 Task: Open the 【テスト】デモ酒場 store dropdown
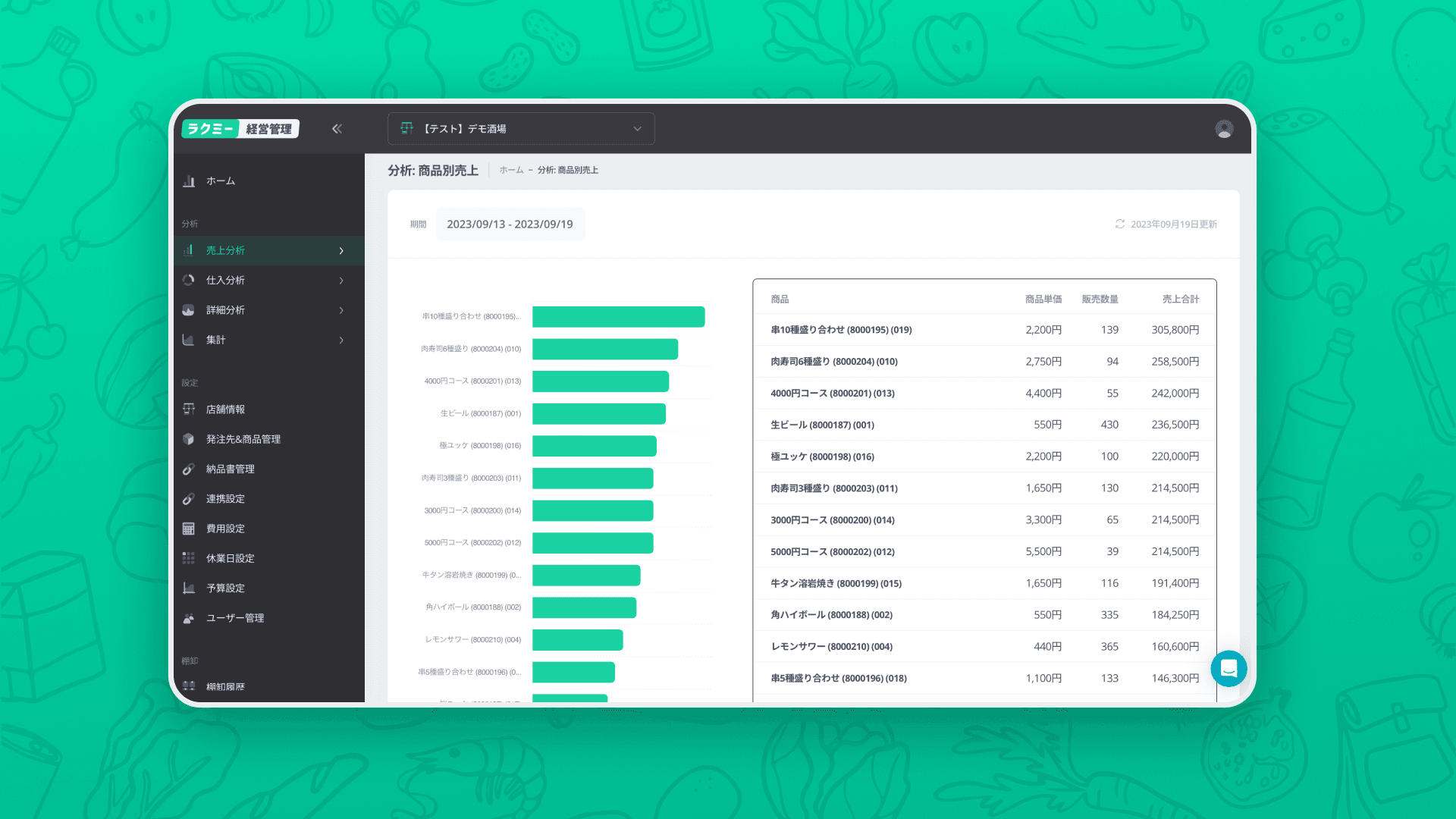coord(521,129)
